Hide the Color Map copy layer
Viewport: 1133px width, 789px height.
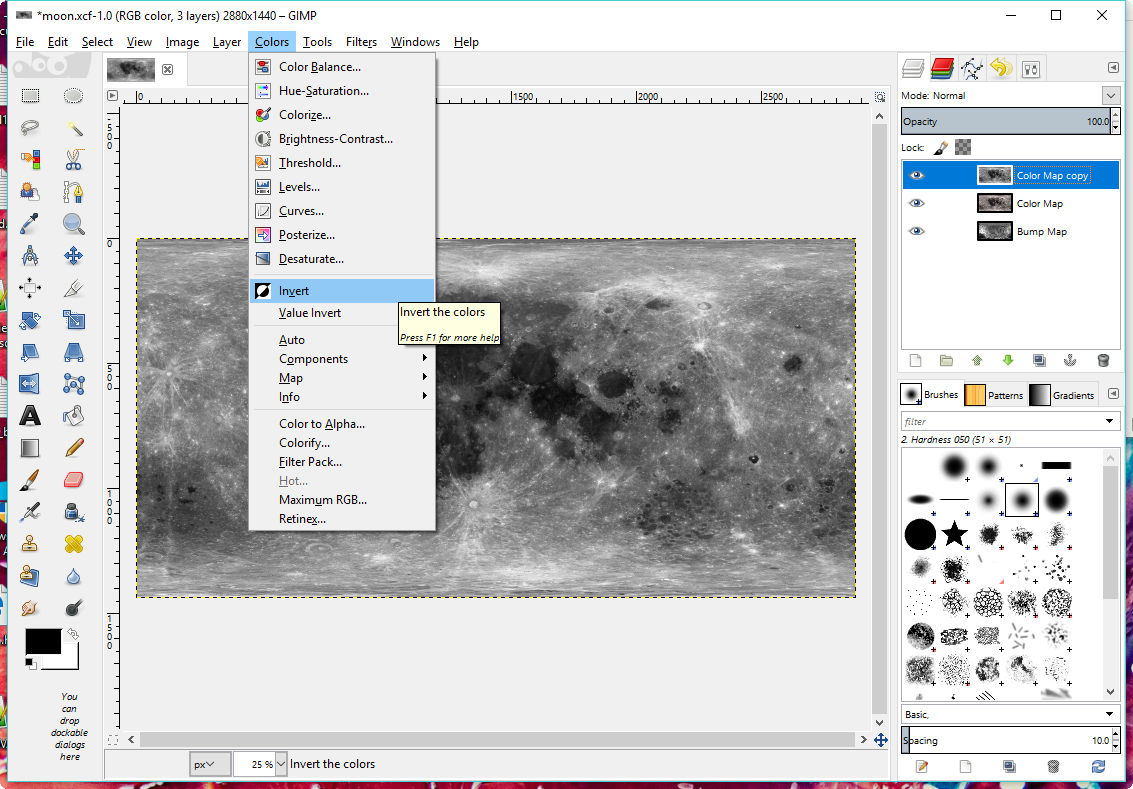[917, 175]
